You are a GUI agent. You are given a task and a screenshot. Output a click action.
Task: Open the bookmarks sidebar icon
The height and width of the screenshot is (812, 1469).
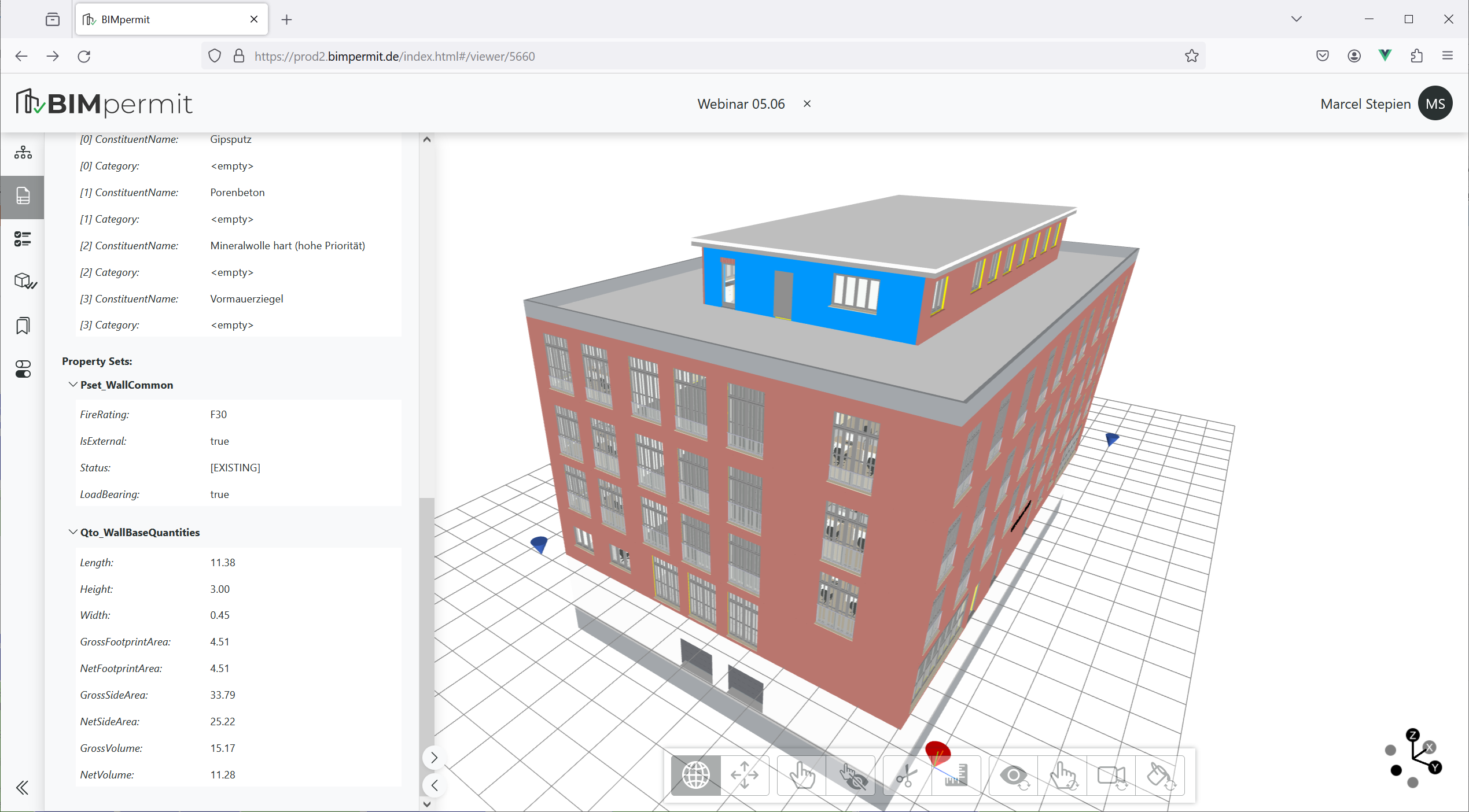(23, 326)
